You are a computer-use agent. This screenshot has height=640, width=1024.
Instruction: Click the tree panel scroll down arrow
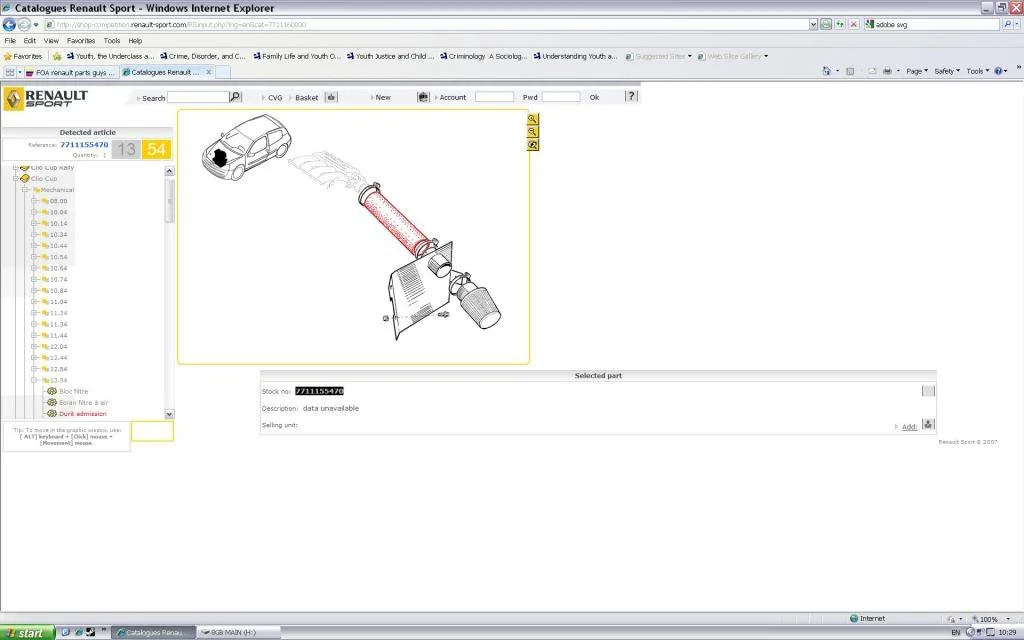point(170,414)
